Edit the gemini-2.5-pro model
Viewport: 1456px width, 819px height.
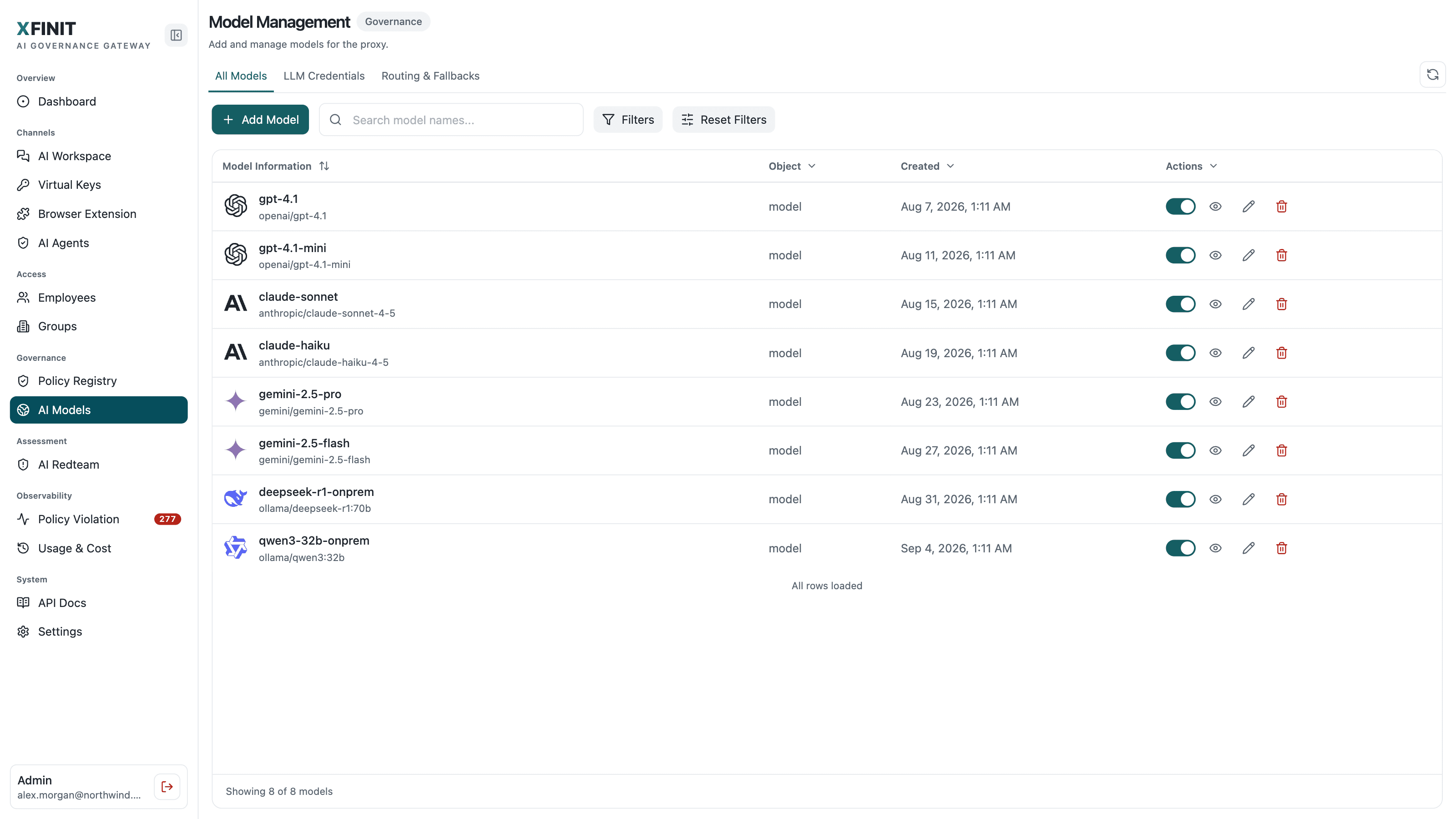point(1249,402)
